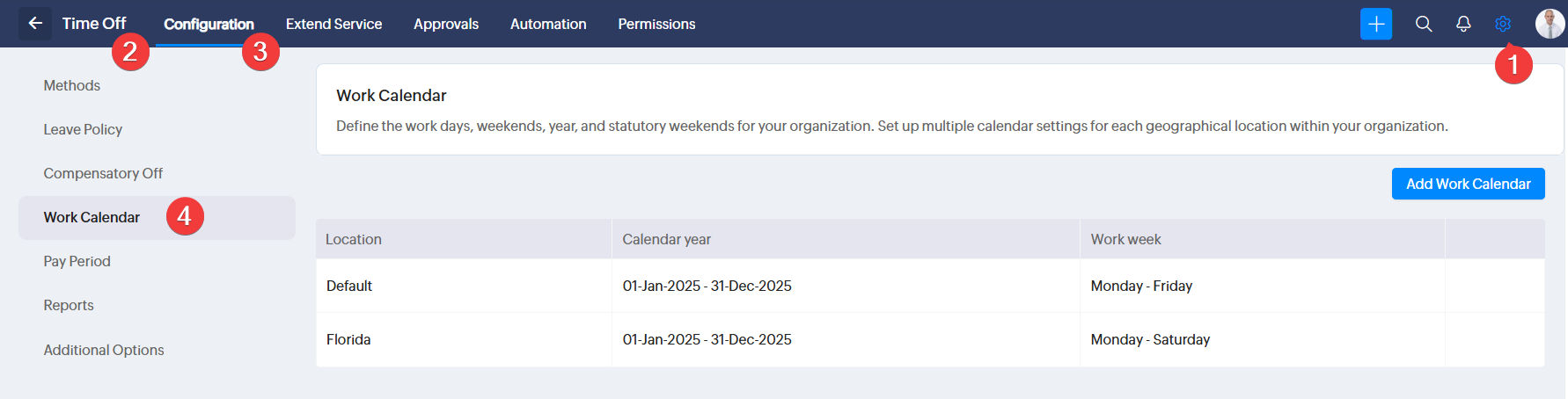Screen dimensions: 1568x399
Task: Open the search magnifier icon
Action: coord(1423,24)
